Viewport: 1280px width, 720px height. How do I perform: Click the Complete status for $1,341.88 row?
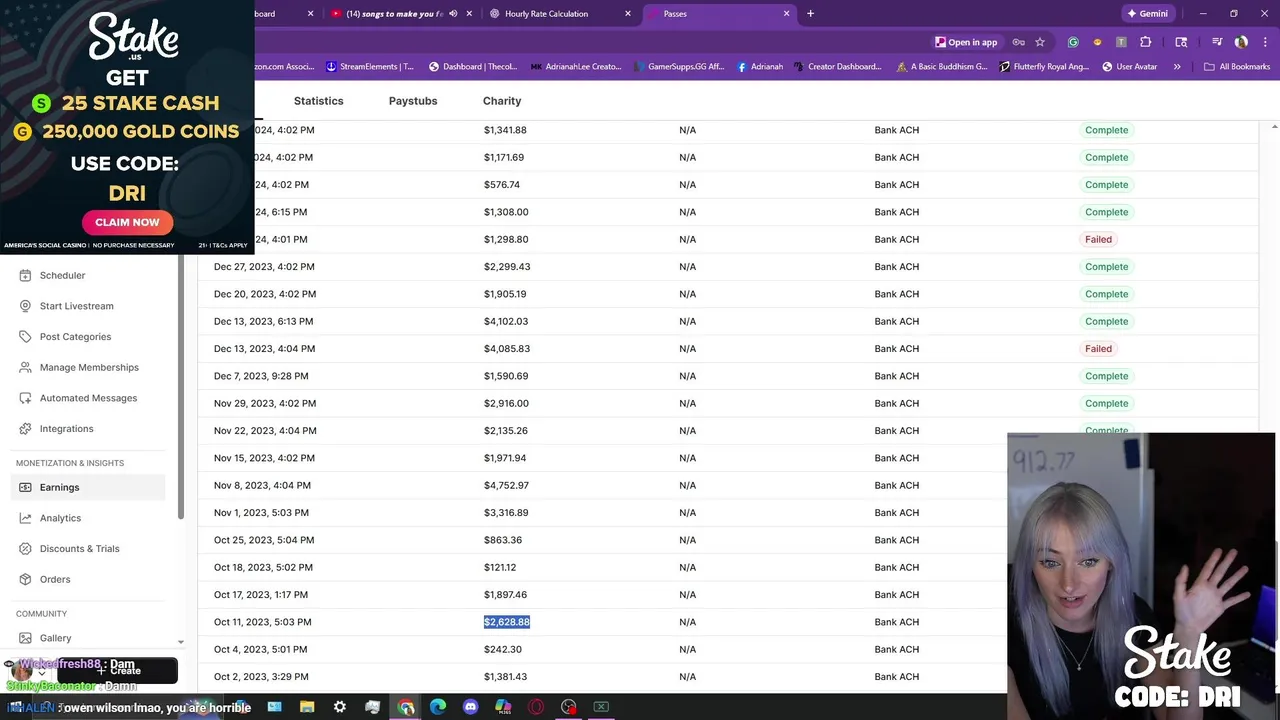pyautogui.click(x=1106, y=130)
